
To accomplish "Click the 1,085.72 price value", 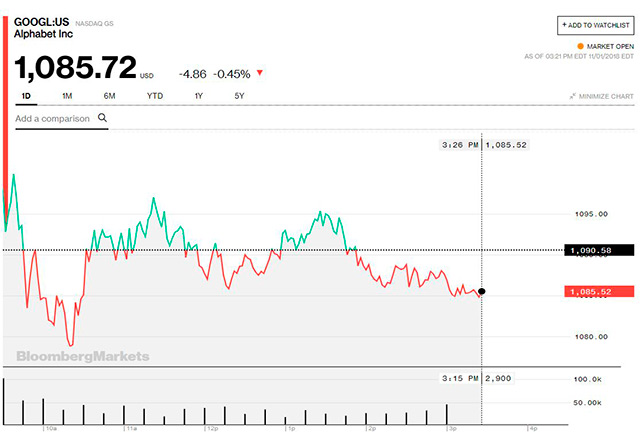I will click(x=76, y=67).
